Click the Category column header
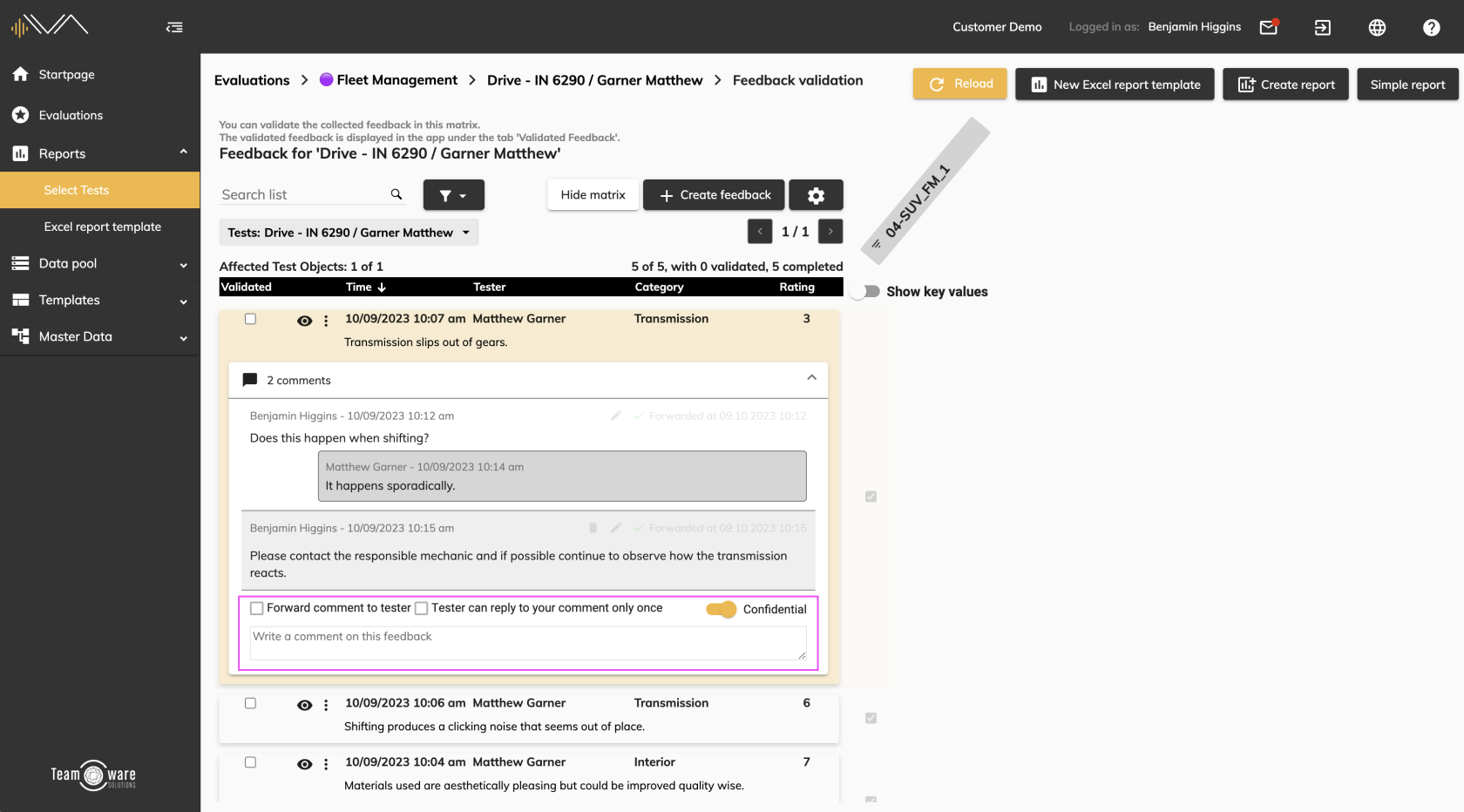Screen dimensions: 1464x812 (x=659, y=287)
